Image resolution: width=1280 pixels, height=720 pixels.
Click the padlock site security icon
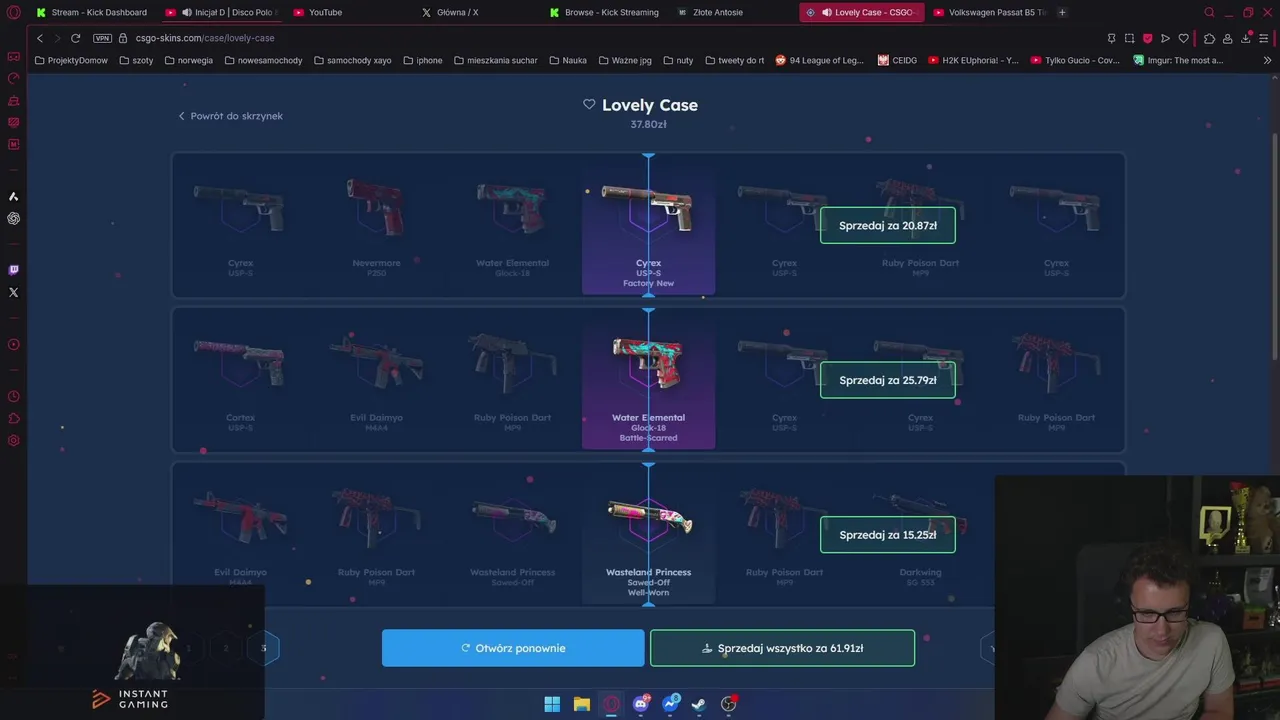[x=123, y=38]
